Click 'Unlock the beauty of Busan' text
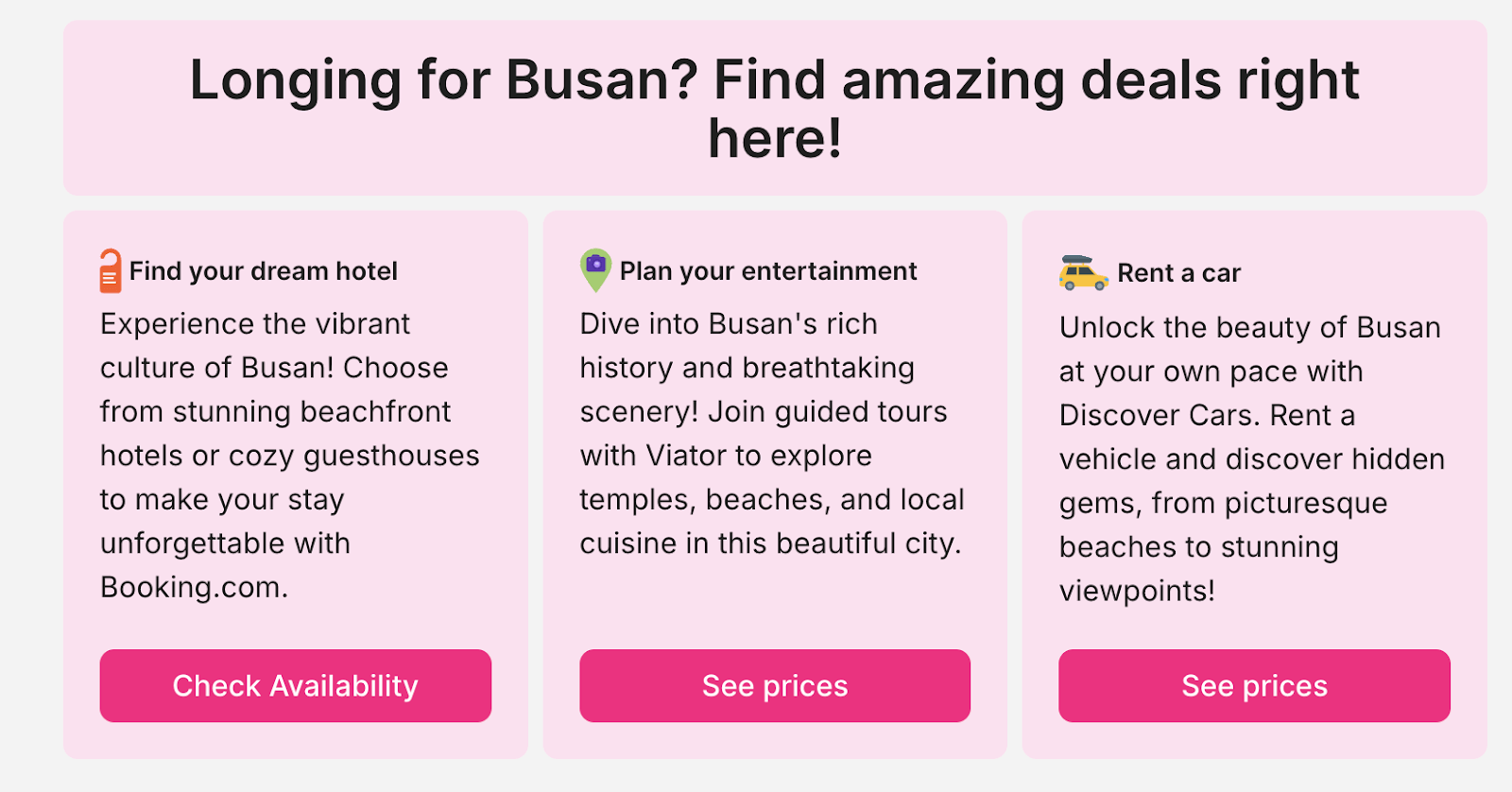Image resolution: width=1512 pixels, height=792 pixels. (1249, 328)
